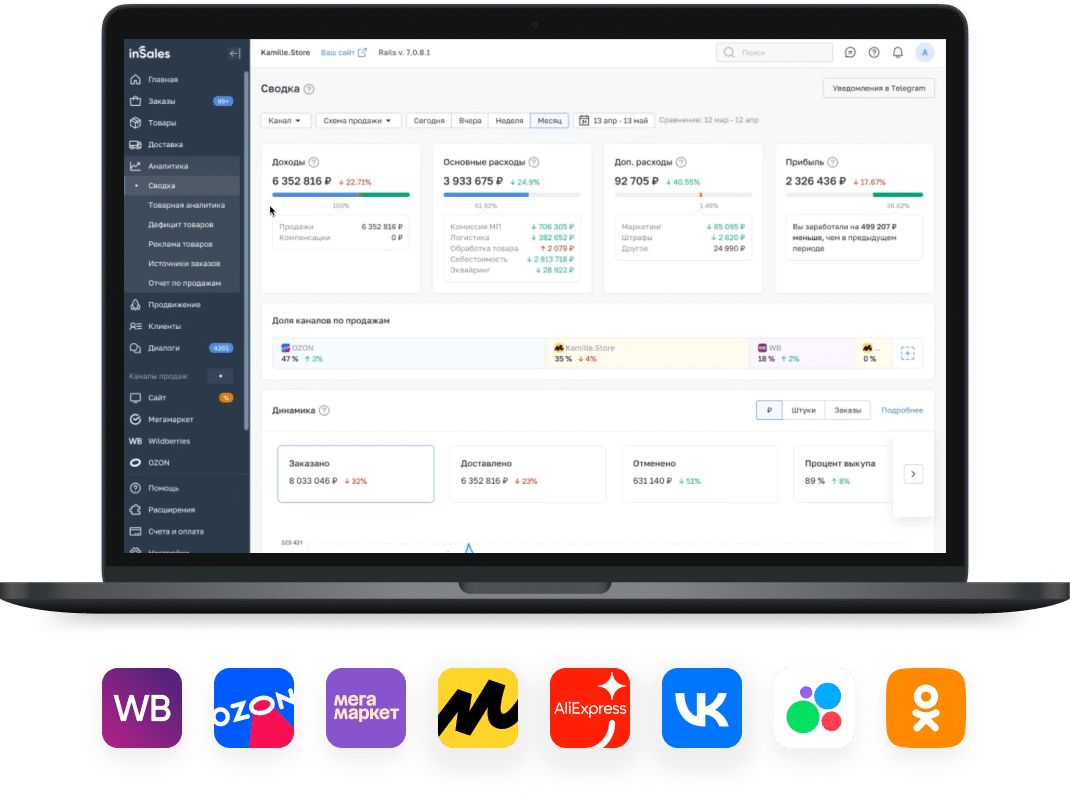Expand the Схема продажи dropdown
Image resolution: width=1070 pixels, height=796 pixels.
point(358,121)
